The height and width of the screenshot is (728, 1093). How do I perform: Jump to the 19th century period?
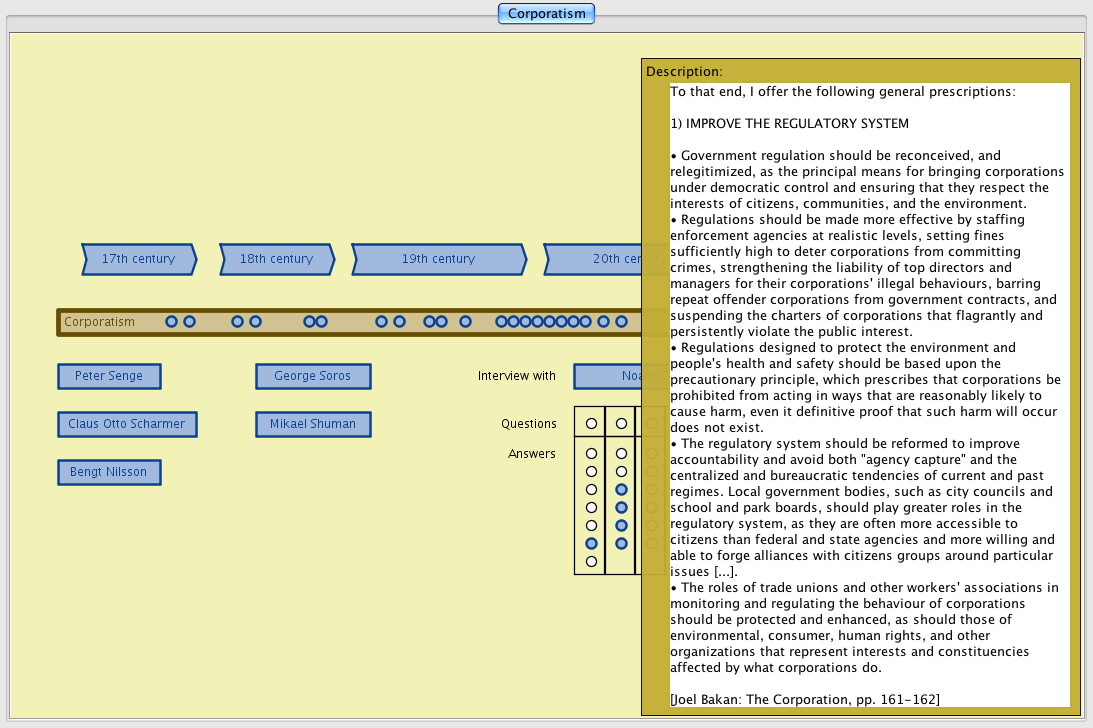click(438, 259)
